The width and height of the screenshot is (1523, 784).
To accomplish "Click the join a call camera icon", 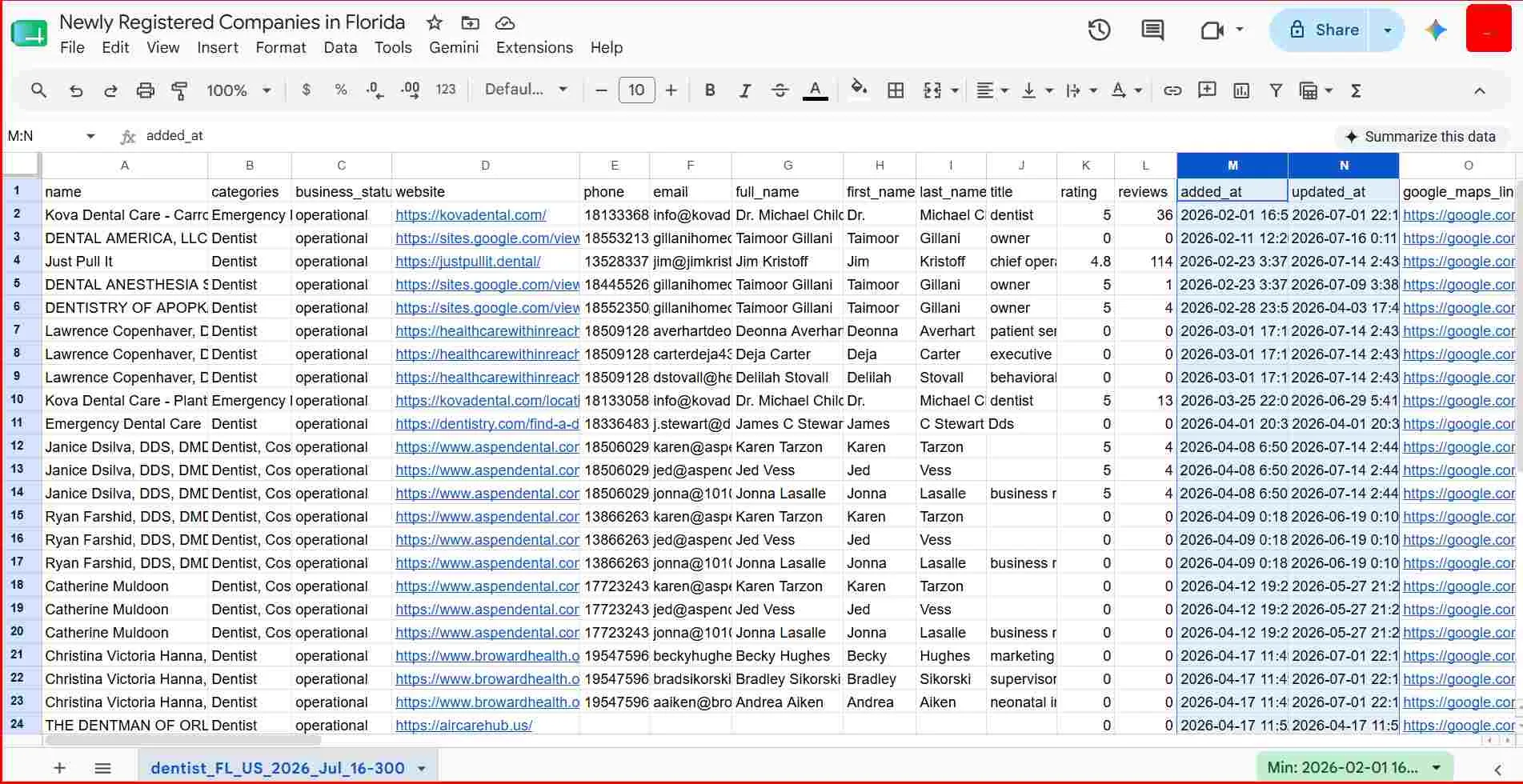I will [x=1212, y=30].
